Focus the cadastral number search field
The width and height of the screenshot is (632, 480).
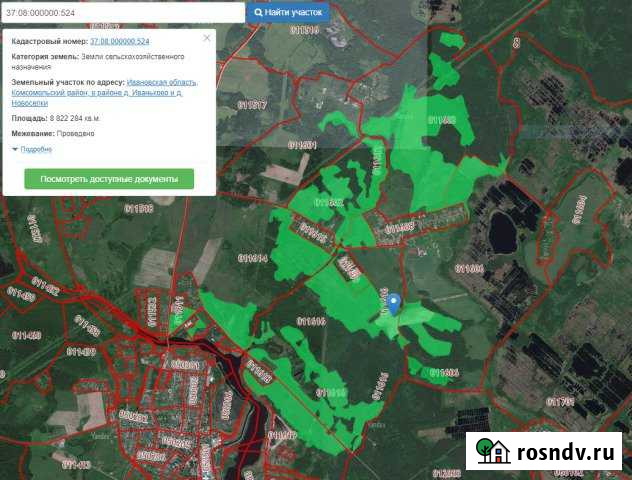coord(122,12)
